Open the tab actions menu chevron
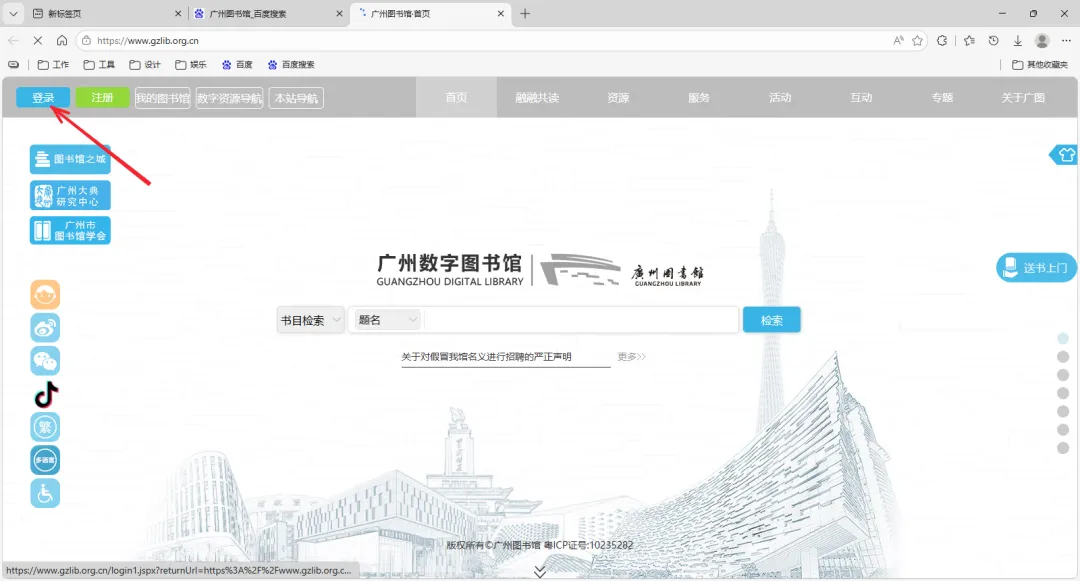1080x581 pixels. coord(13,14)
